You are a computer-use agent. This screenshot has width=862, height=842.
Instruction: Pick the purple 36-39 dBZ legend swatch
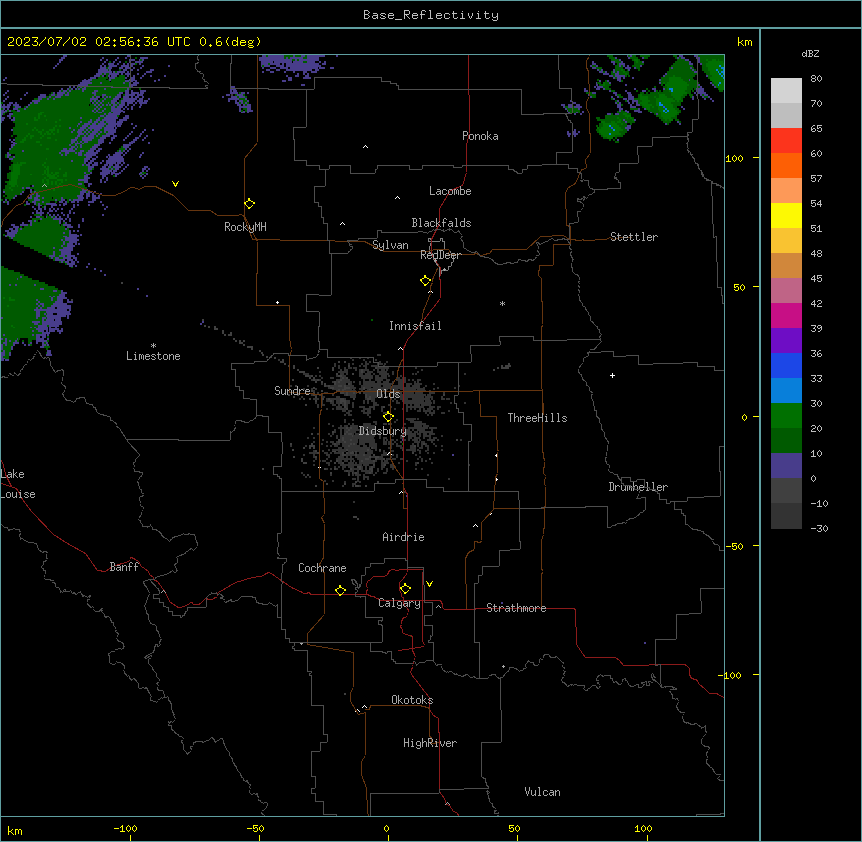(x=786, y=341)
